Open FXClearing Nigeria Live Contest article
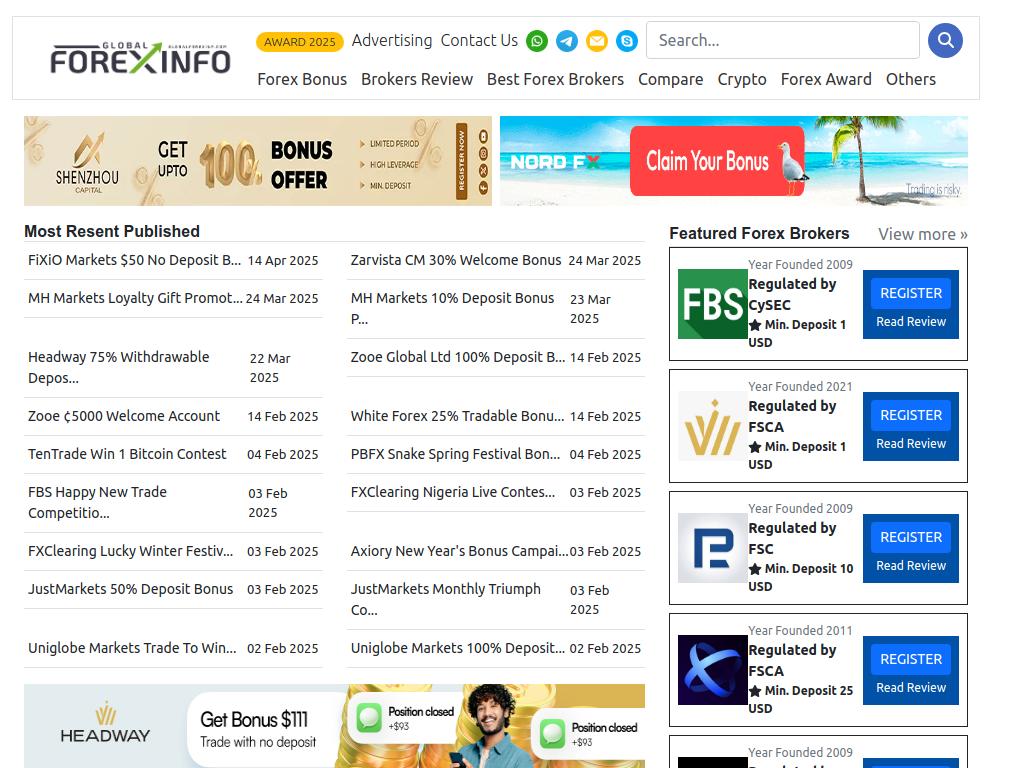 [453, 492]
